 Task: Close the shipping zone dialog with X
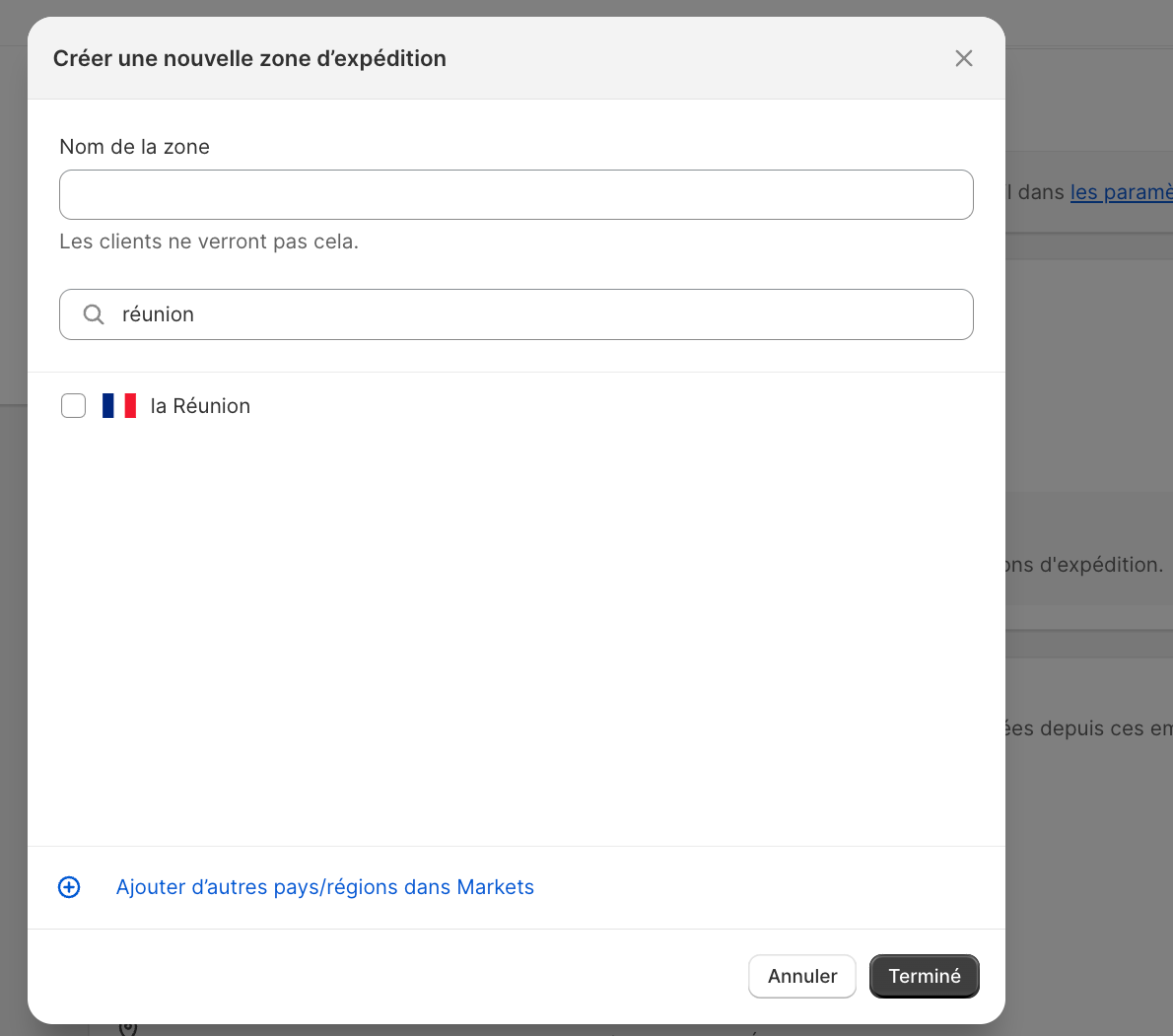coord(963,58)
